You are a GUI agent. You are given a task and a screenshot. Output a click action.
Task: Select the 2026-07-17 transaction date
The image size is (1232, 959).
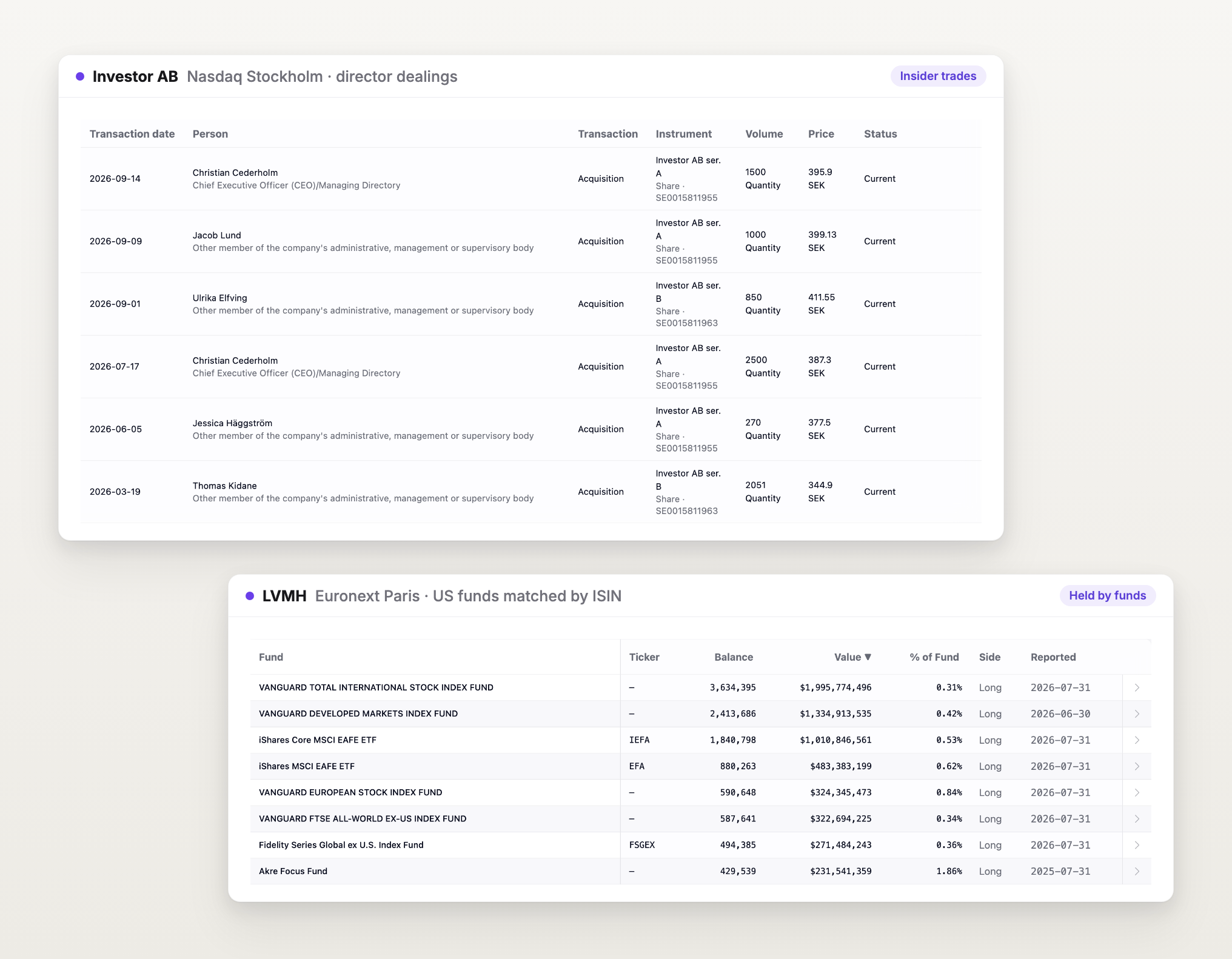(x=115, y=367)
